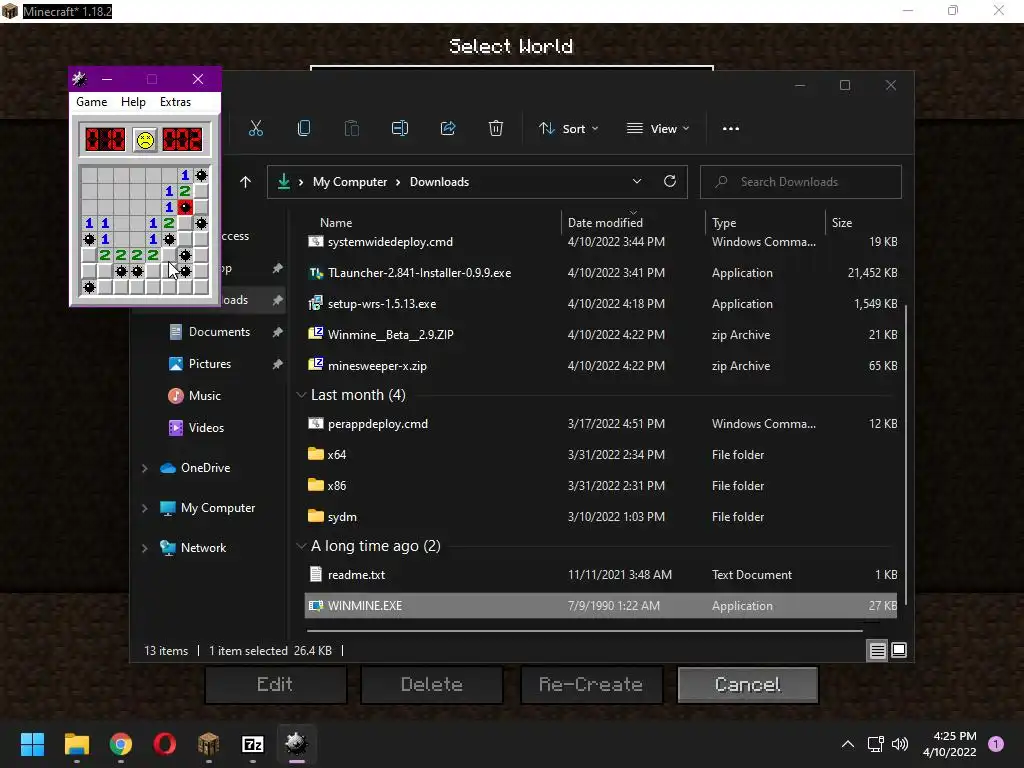Open Opera browser from the taskbar
This screenshot has height=768, width=1024.
tap(165, 744)
